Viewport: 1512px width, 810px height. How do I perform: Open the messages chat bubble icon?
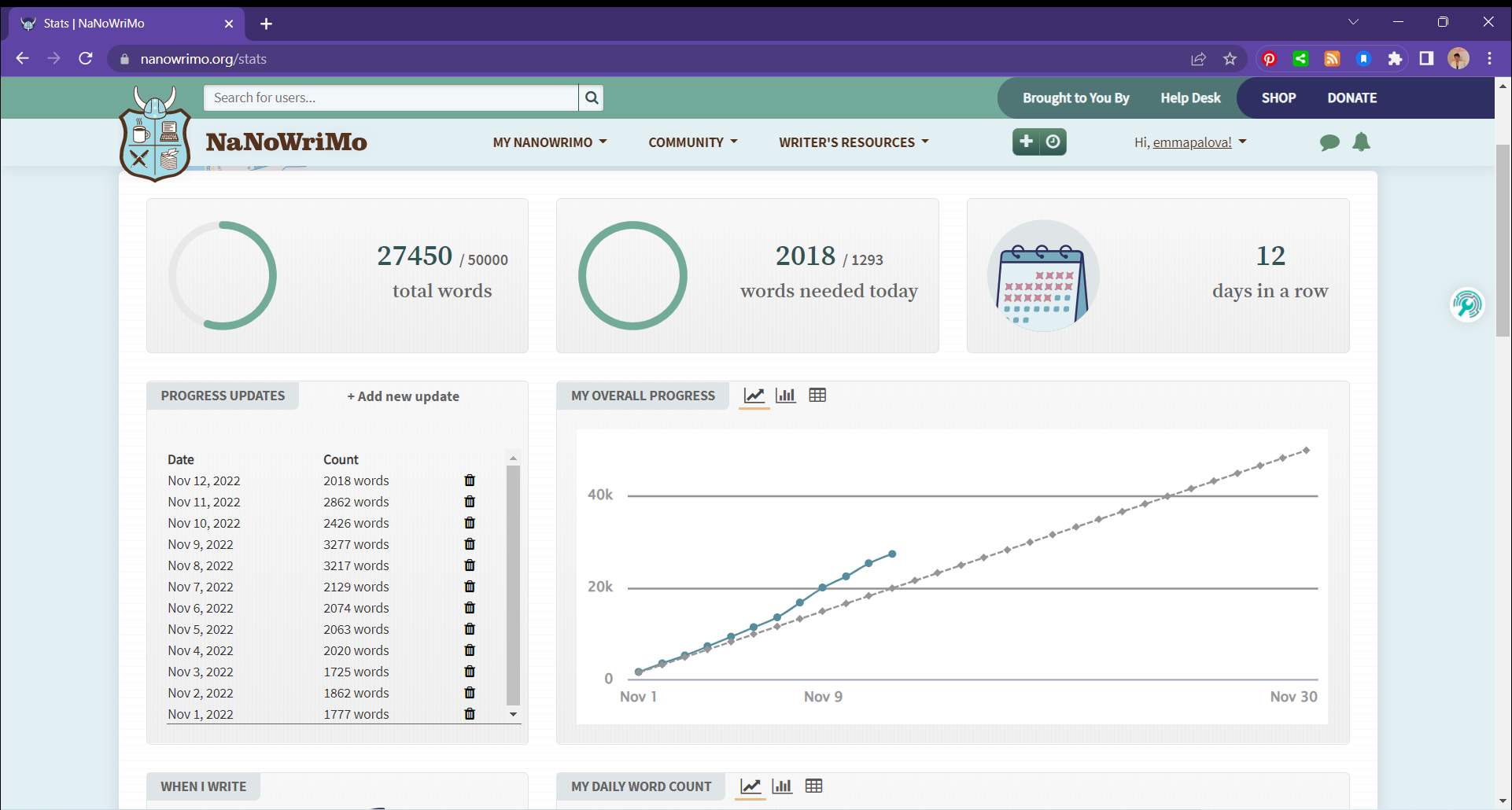click(1329, 142)
